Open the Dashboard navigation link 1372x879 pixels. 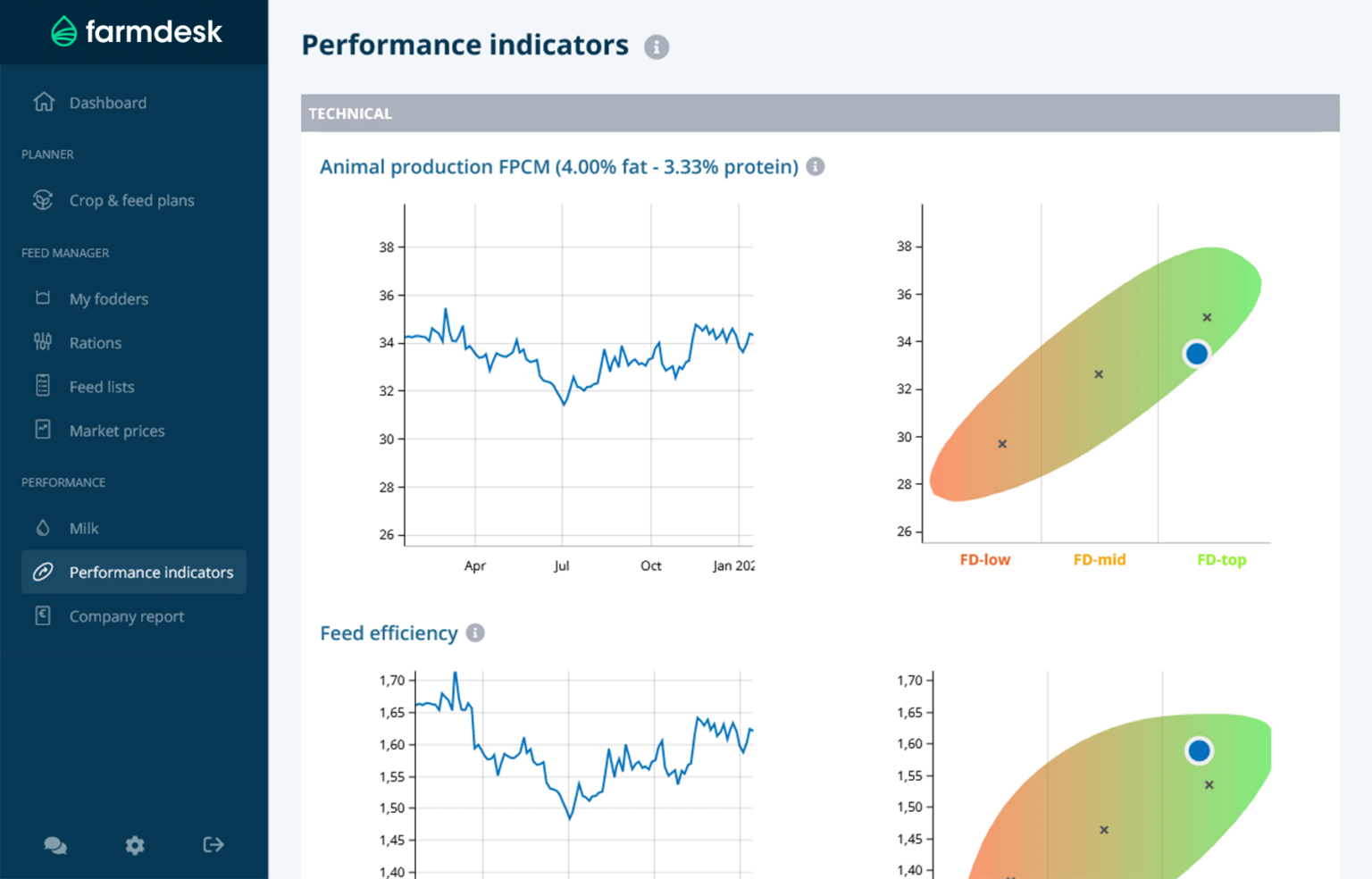(107, 102)
